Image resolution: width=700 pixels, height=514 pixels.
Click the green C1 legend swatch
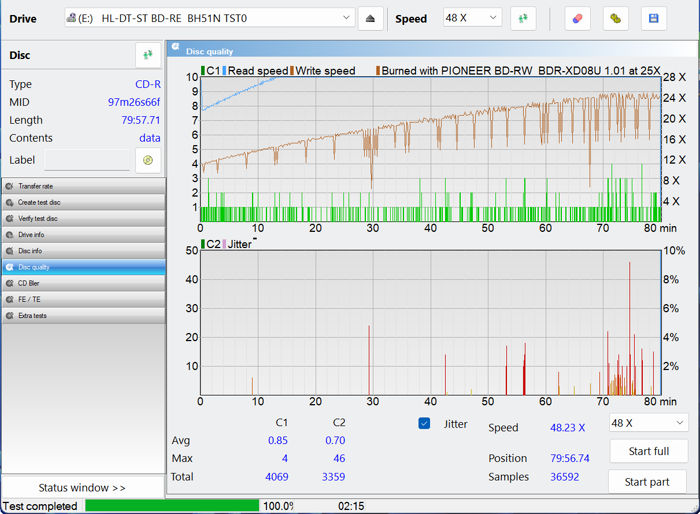[204, 71]
